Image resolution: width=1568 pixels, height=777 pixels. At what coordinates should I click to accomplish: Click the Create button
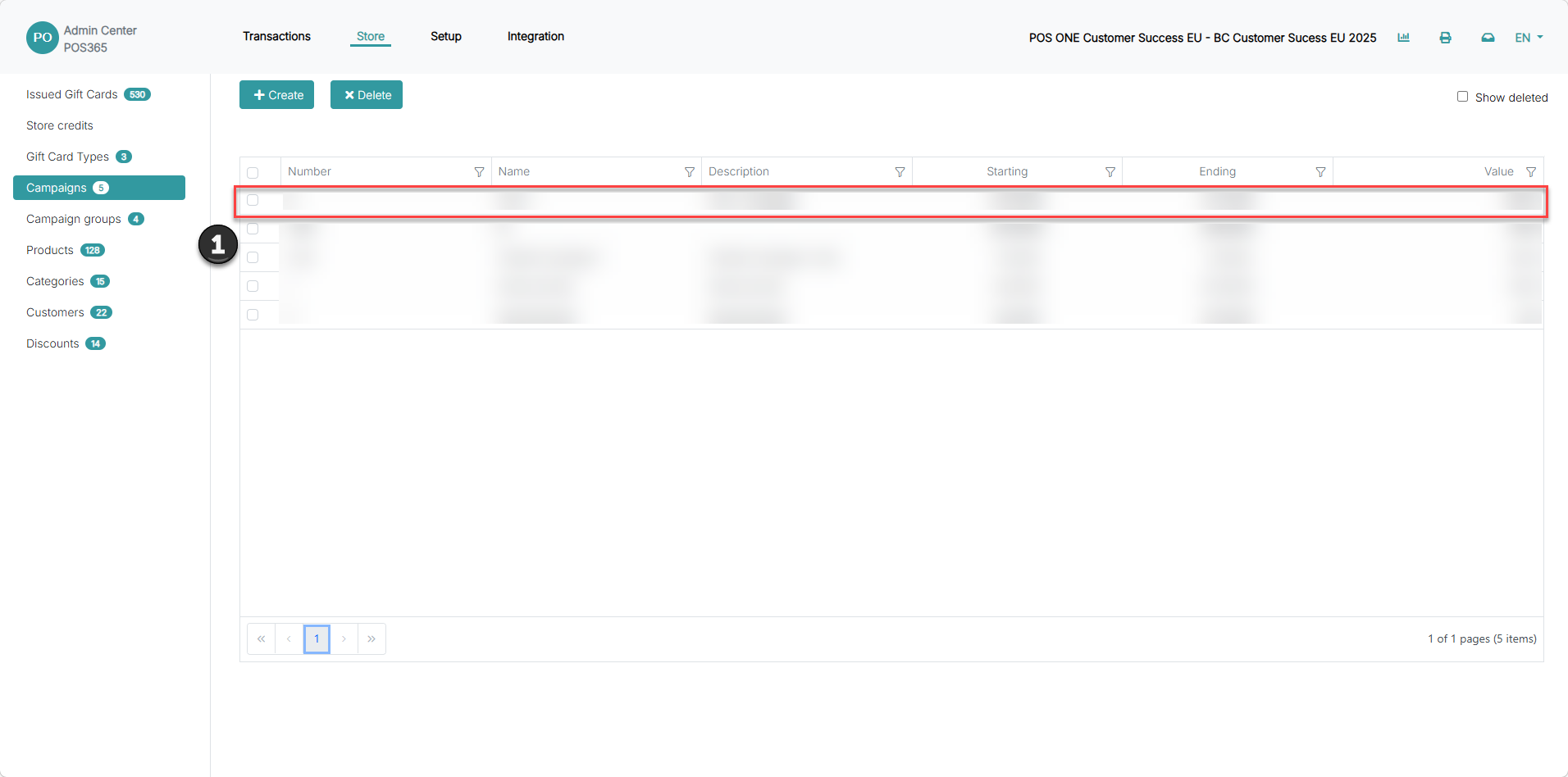[x=277, y=95]
